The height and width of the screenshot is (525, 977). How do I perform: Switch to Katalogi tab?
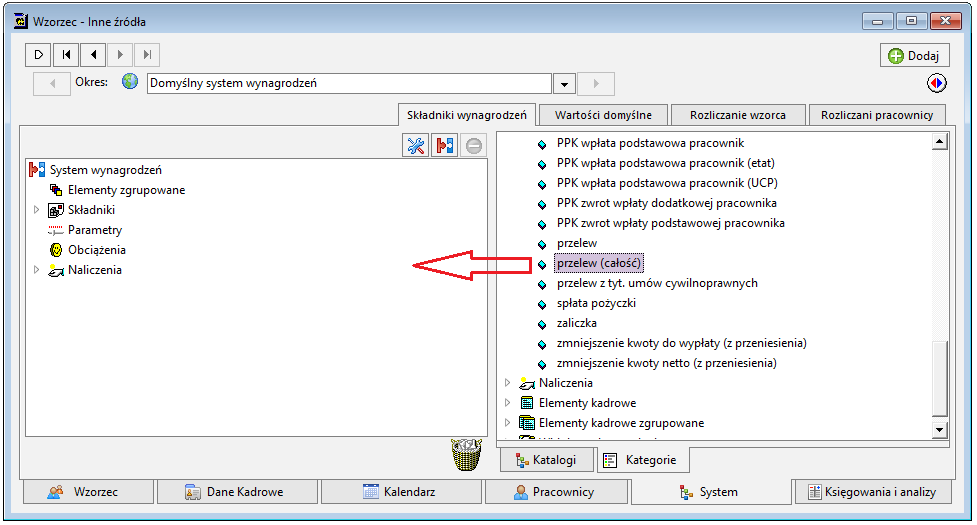546,460
